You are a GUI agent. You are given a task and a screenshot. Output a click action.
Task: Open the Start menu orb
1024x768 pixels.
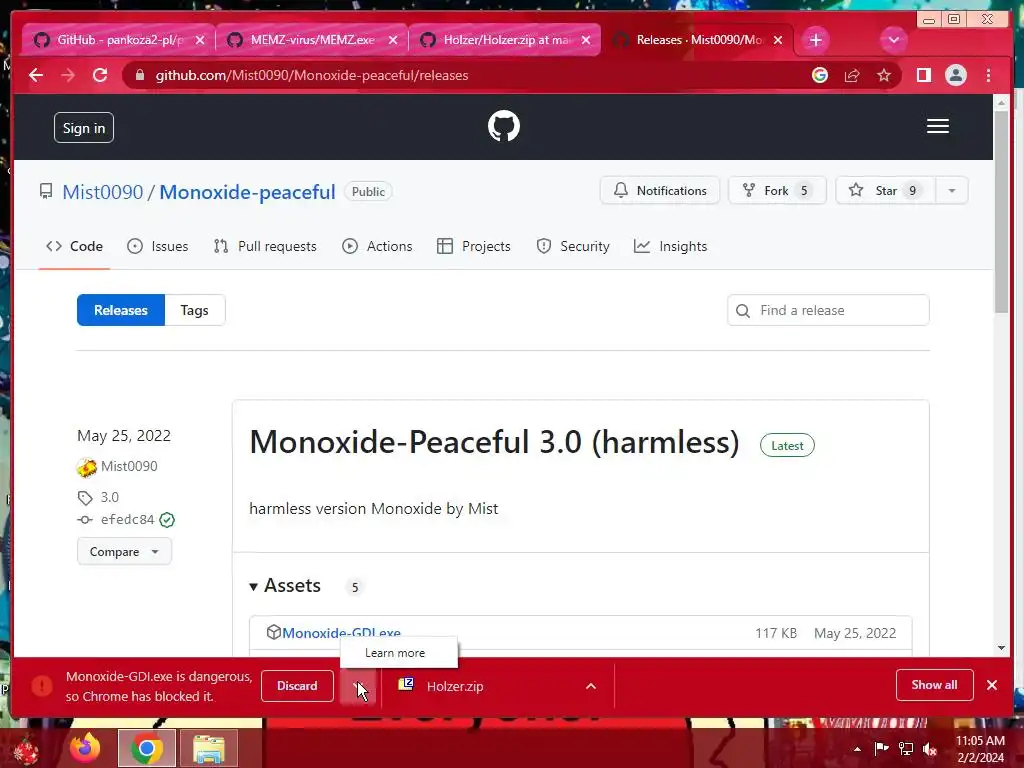pos(26,749)
